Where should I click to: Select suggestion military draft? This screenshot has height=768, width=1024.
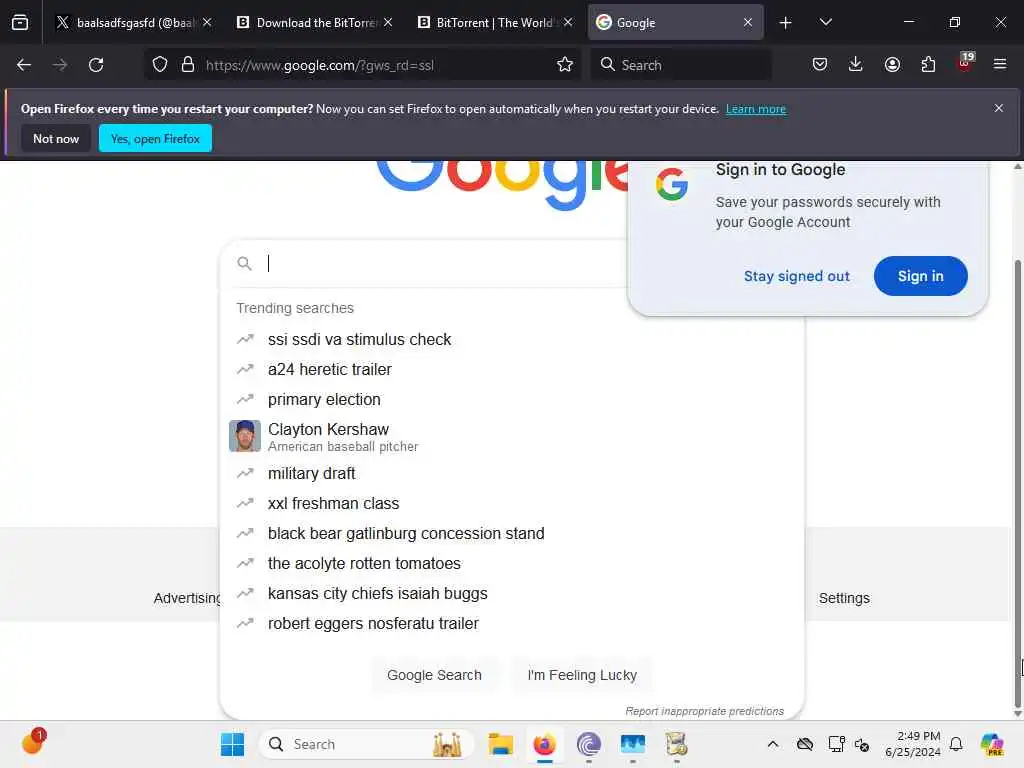pos(512,473)
